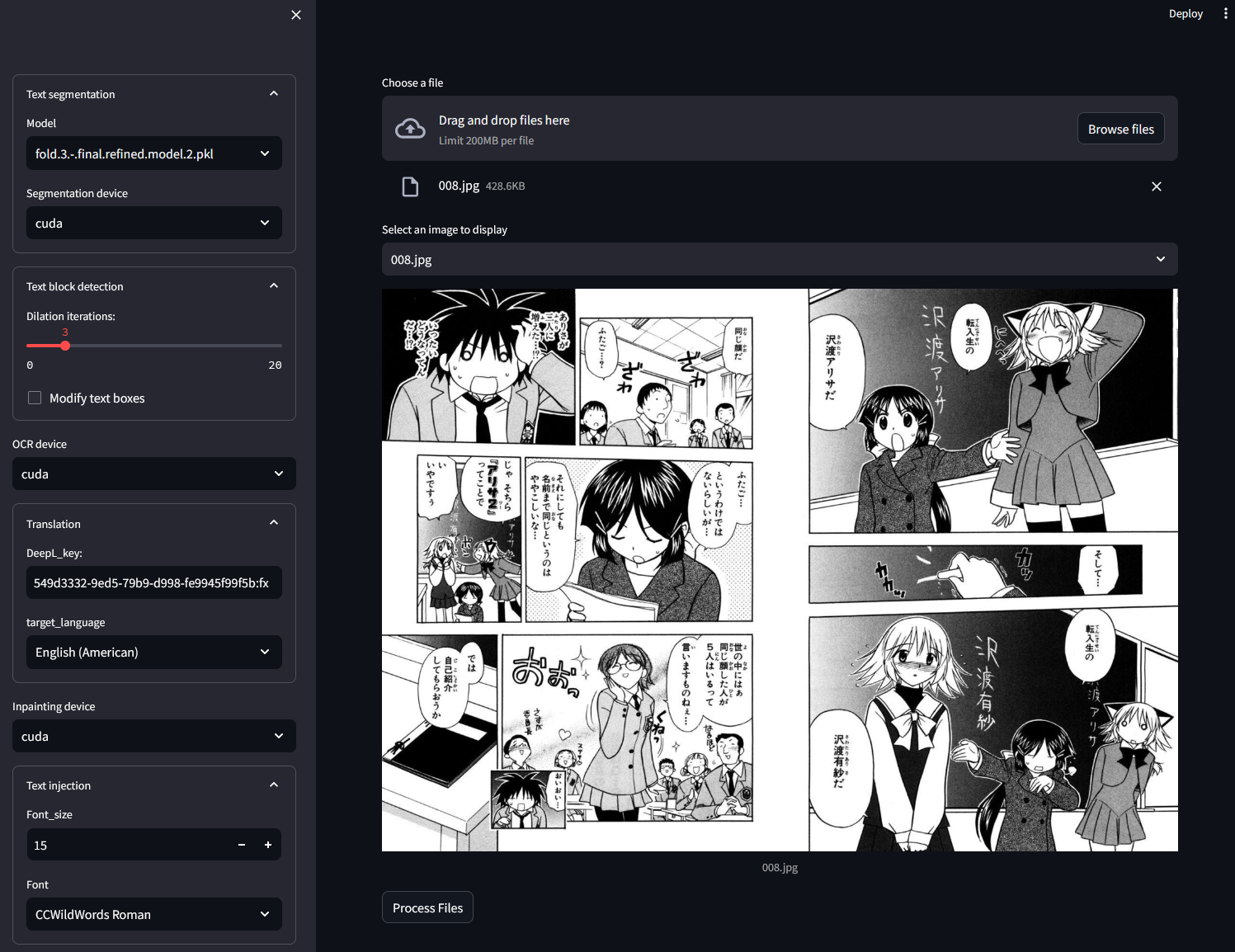Click the 008.jpg uploaded file name
Image resolution: width=1235 pixels, height=952 pixels.
point(459,186)
